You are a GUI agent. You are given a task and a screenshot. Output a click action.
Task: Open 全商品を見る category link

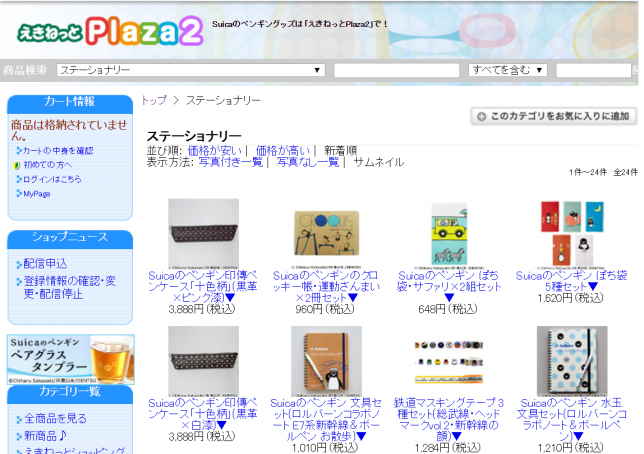[x=55, y=419]
